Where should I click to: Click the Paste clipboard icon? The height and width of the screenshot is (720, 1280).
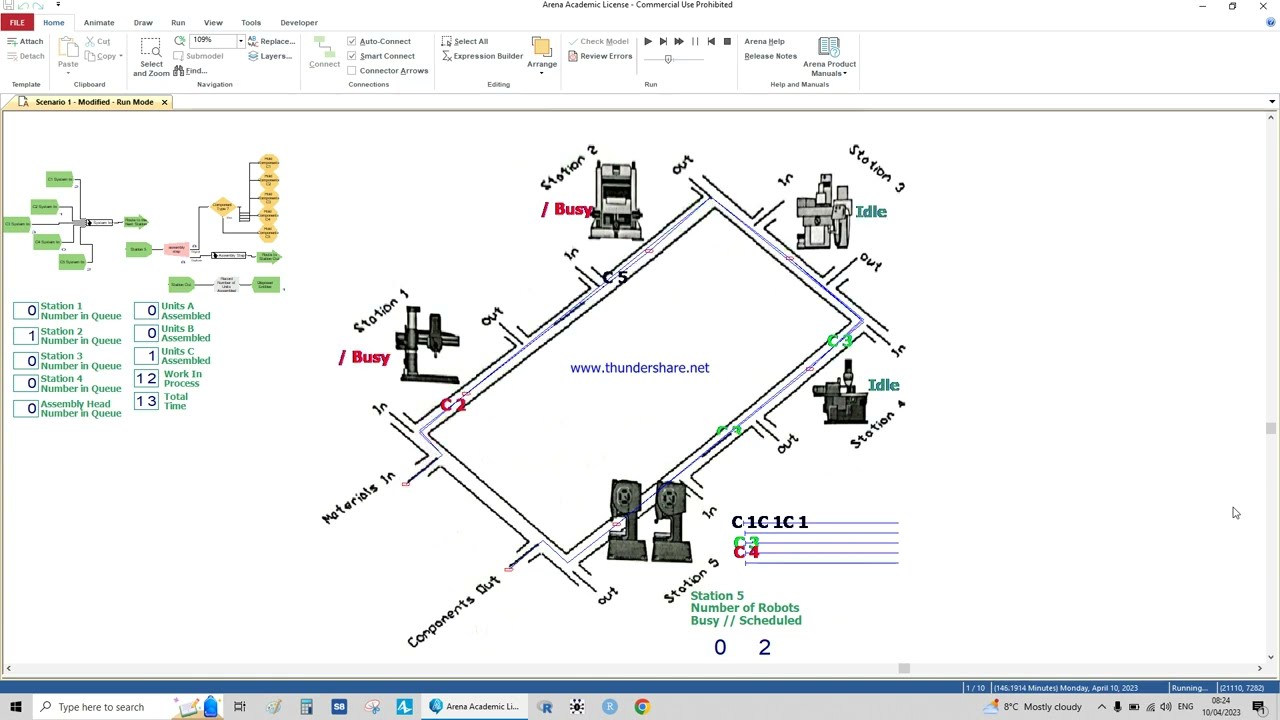coord(68,50)
